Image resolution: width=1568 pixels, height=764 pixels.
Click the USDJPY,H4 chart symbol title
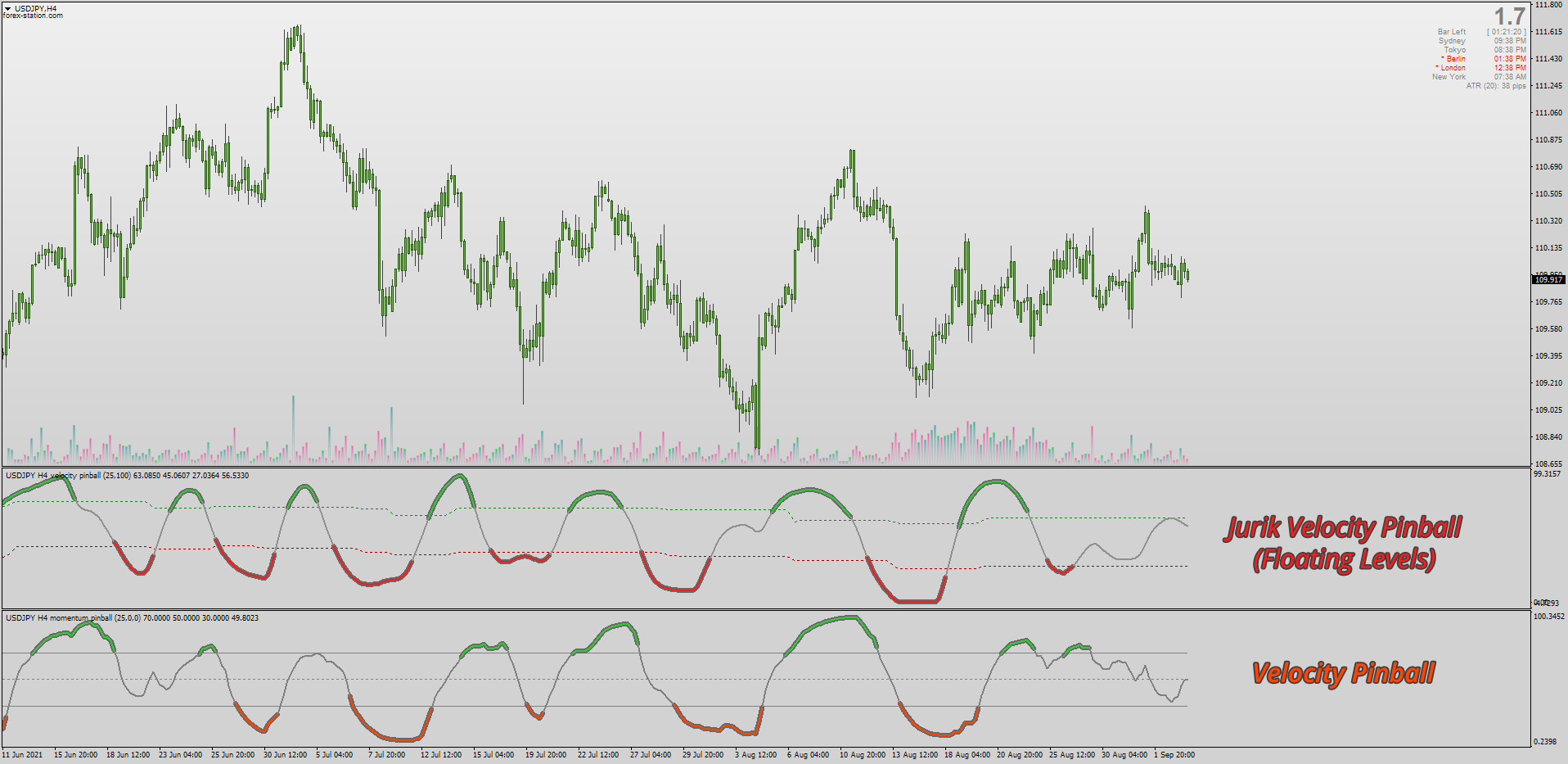pos(36,8)
